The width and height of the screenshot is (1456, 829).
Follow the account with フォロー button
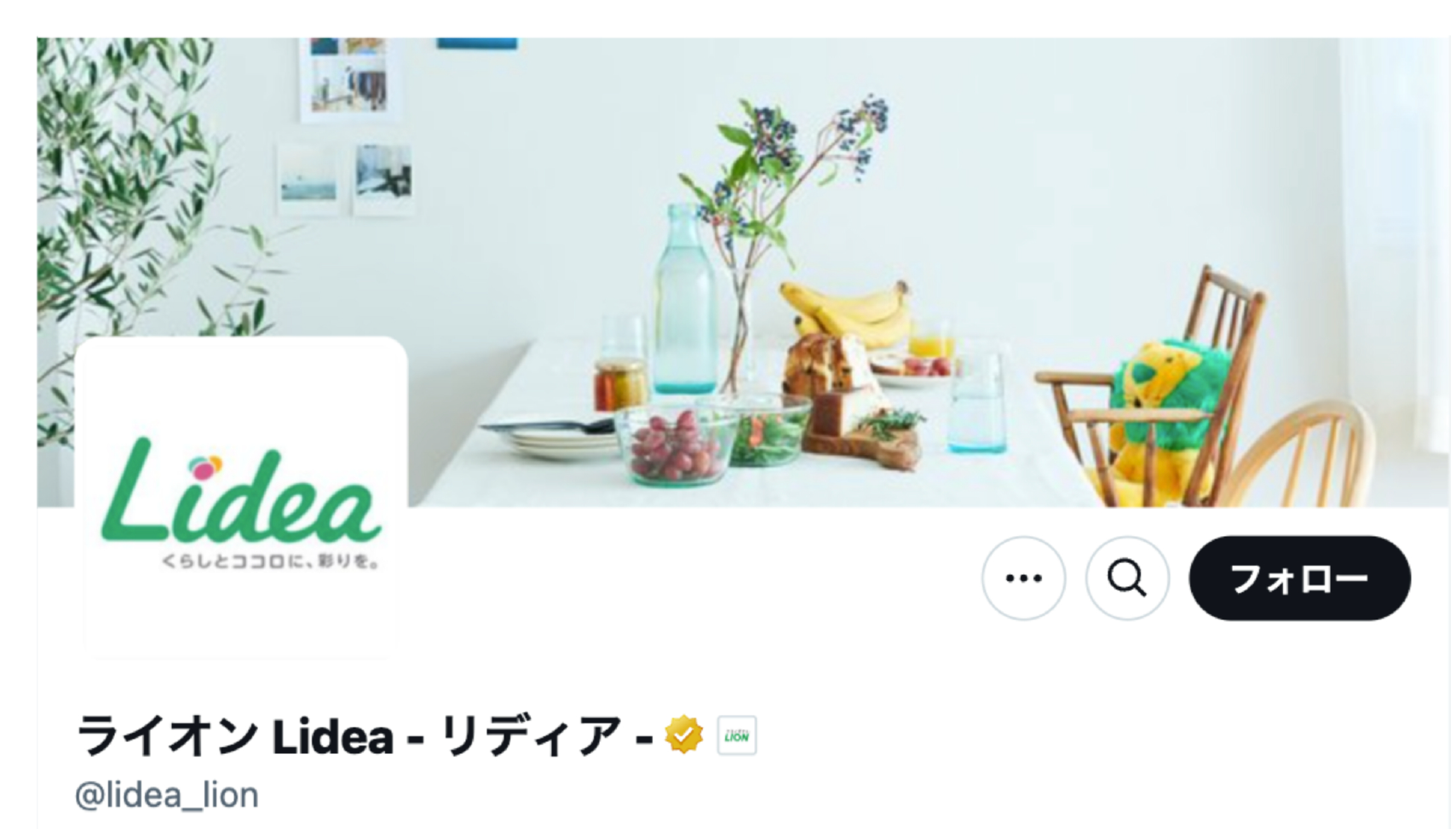1299,579
